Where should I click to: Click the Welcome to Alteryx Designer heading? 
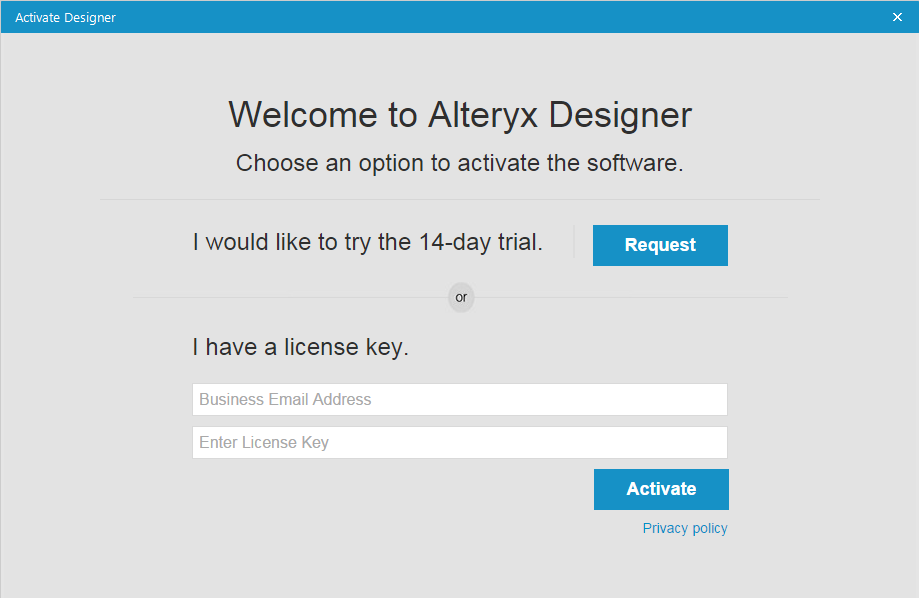coord(459,115)
